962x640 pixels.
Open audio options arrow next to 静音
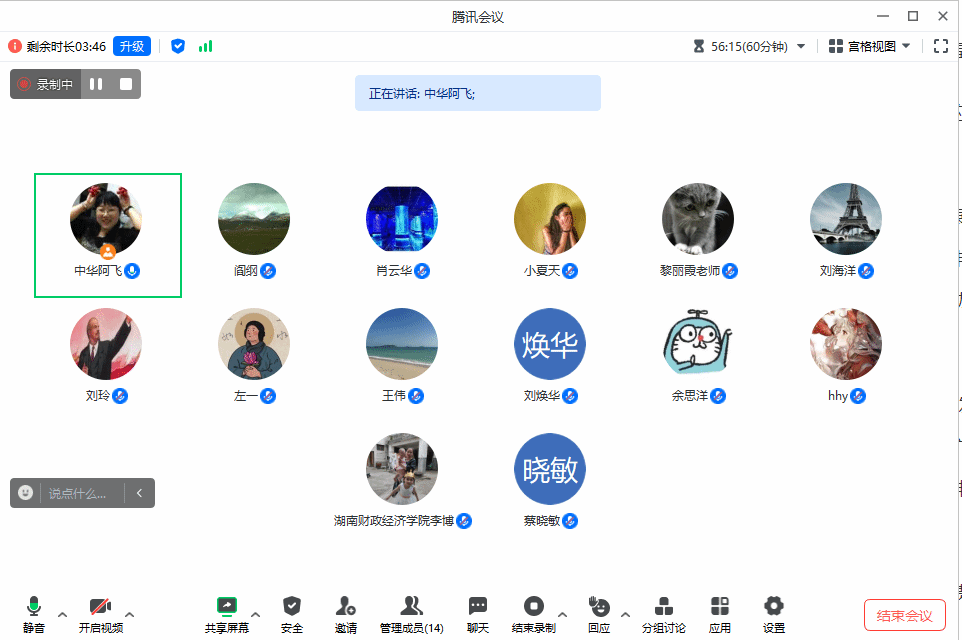point(63,614)
